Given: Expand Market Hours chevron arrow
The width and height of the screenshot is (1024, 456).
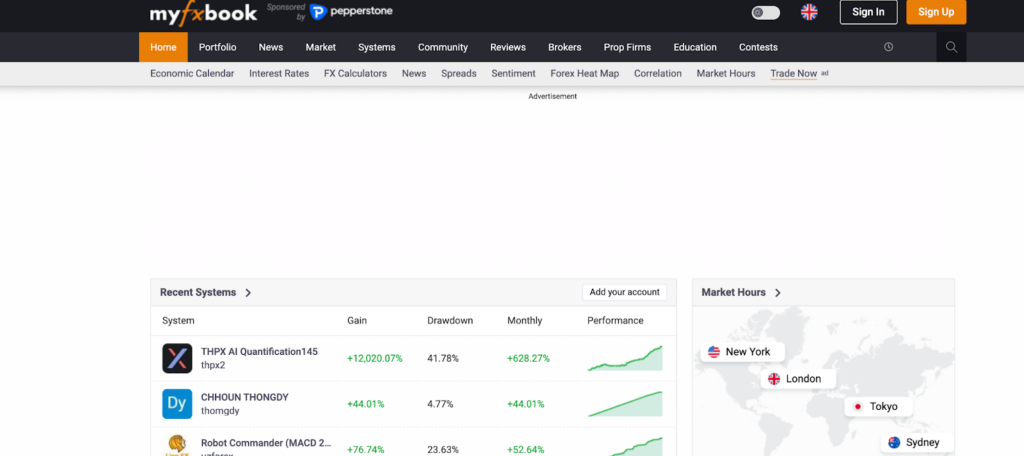Looking at the screenshot, I should [x=778, y=293].
